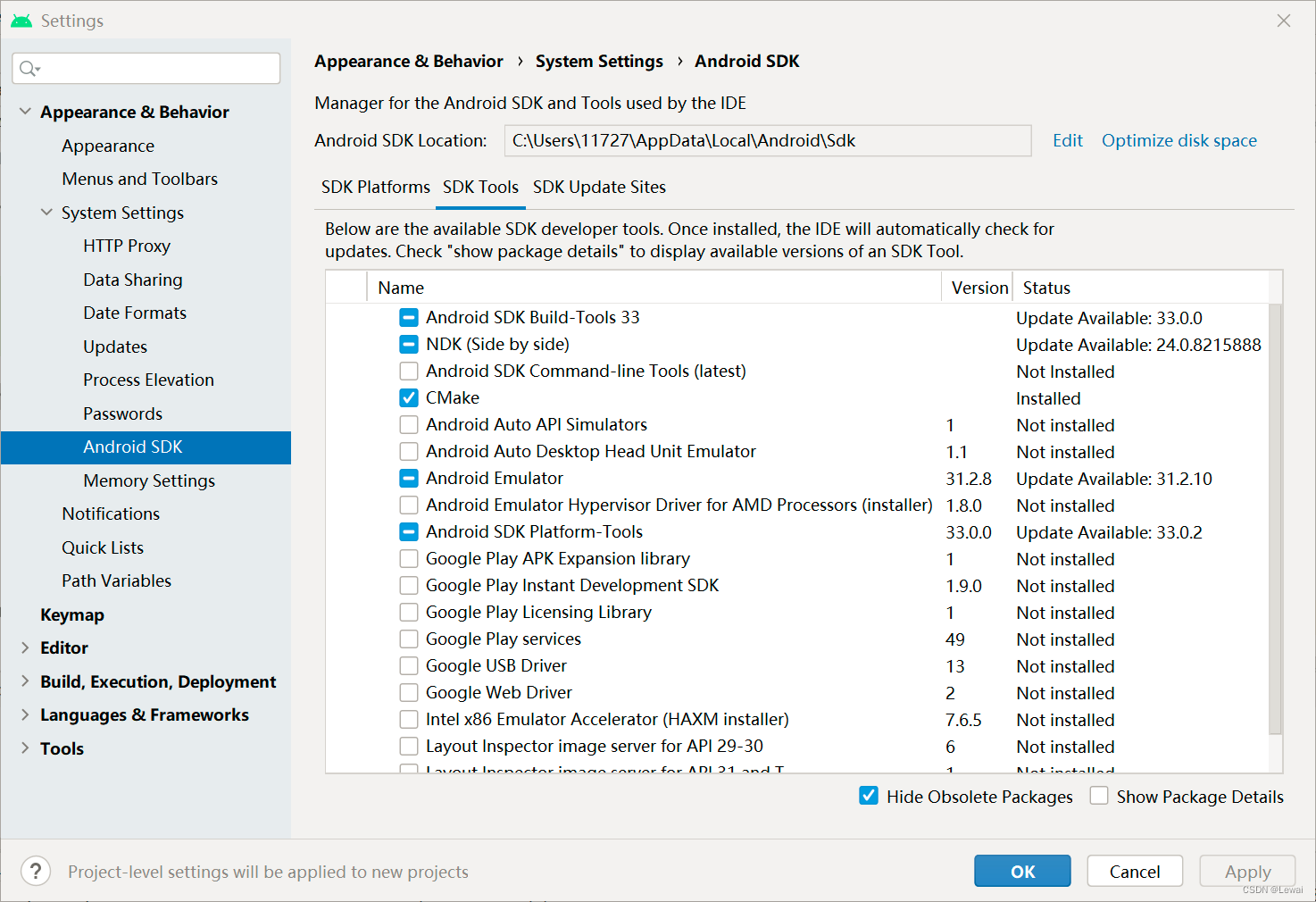Open Memory Settings page
This screenshot has height=902, width=1316.
point(149,480)
